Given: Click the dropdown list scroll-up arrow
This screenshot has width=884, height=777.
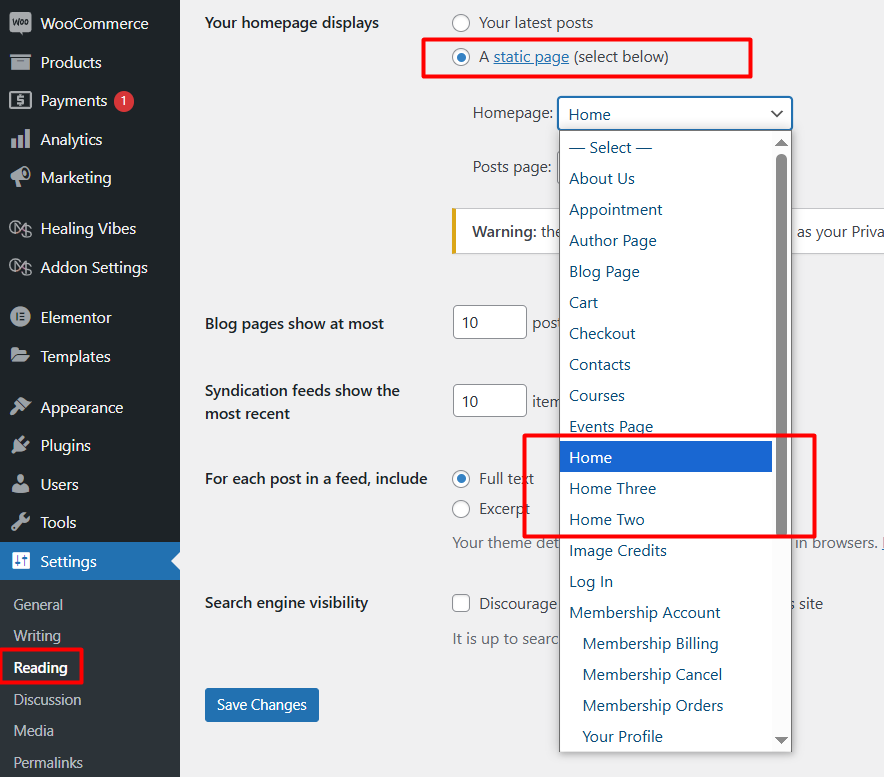Looking at the screenshot, I should [781, 143].
